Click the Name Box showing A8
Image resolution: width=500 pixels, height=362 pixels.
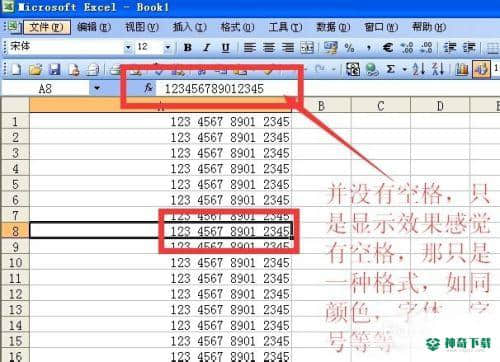click(45, 88)
